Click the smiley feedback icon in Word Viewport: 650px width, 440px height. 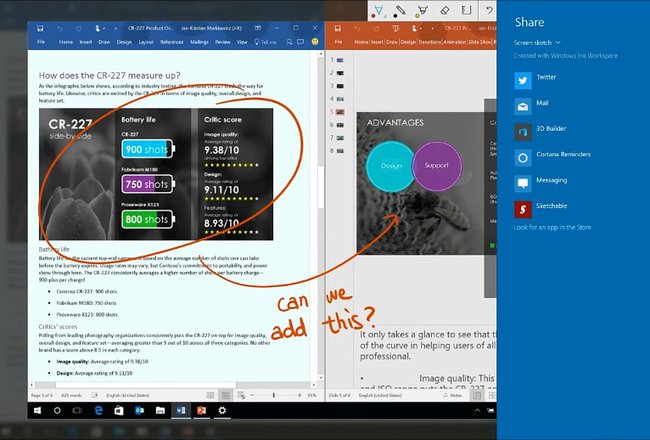pos(315,42)
